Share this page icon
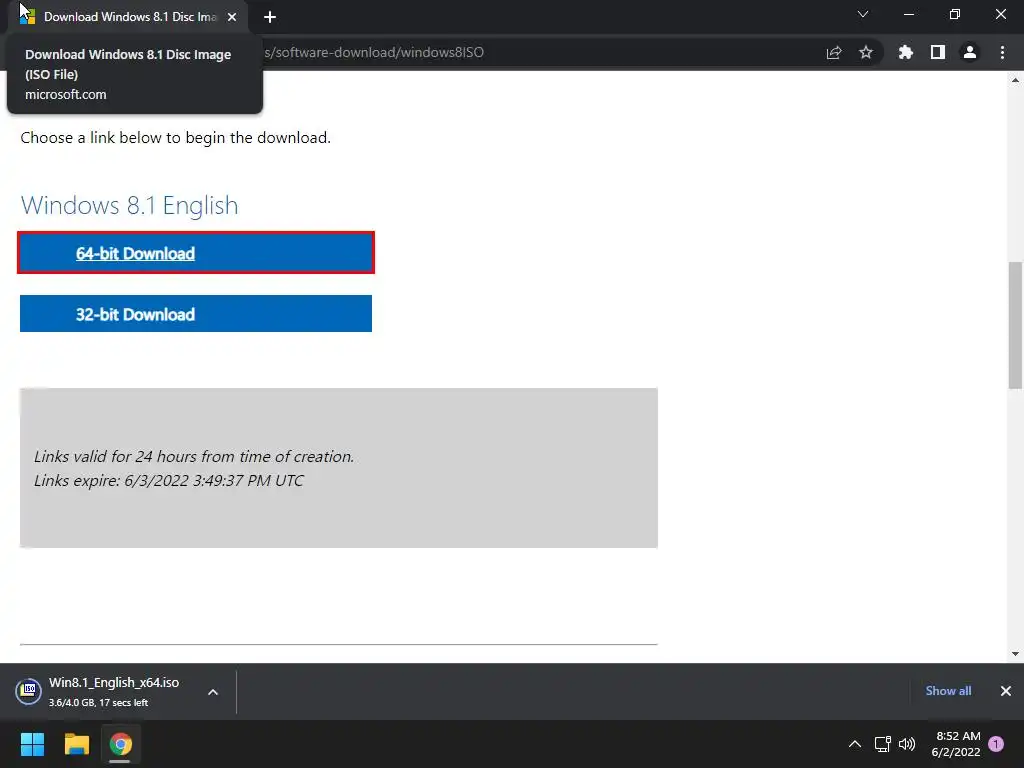1024x768 pixels. [x=834, y=52]
